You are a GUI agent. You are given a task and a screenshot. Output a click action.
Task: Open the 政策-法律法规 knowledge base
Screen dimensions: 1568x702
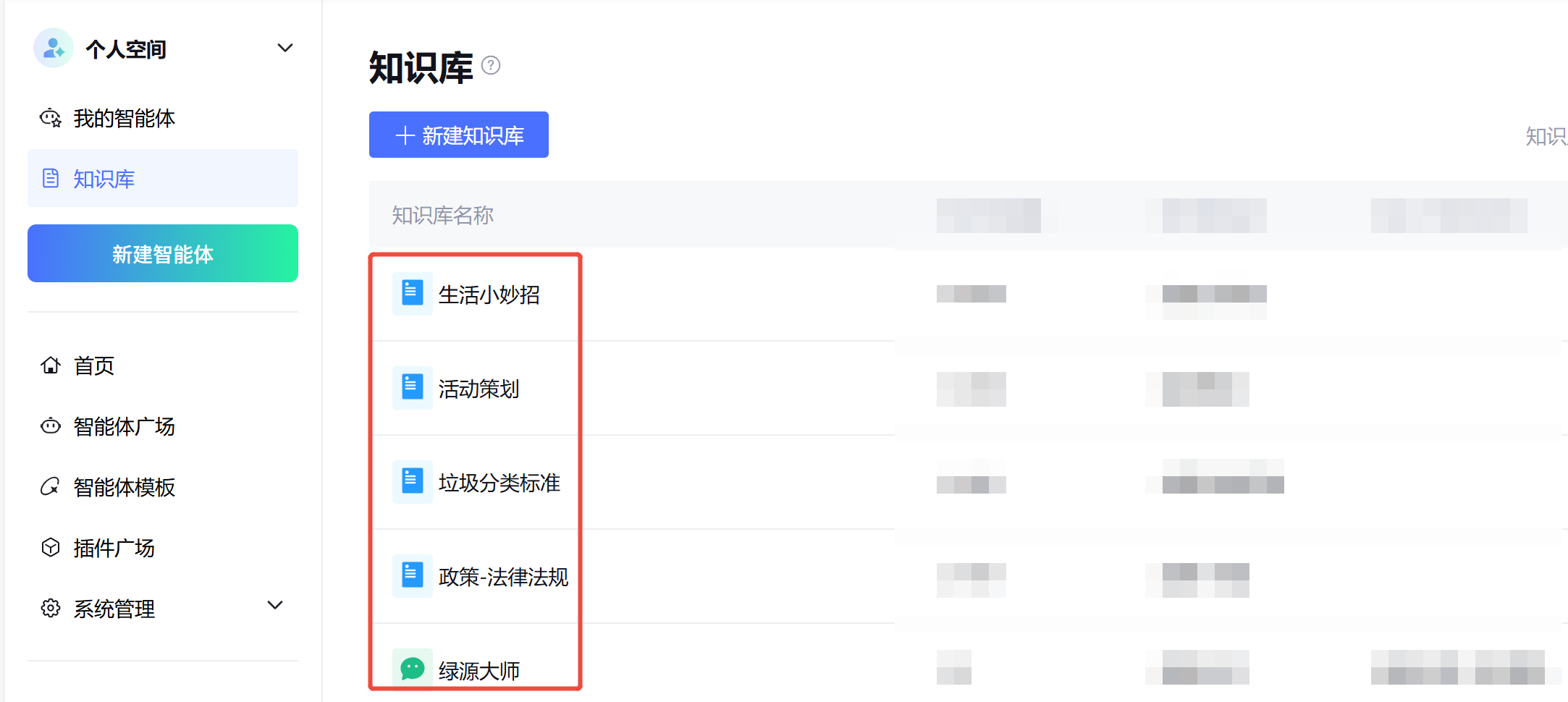click(x=503, y=577)
